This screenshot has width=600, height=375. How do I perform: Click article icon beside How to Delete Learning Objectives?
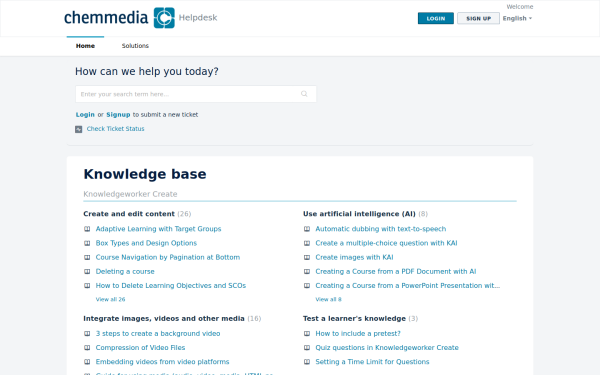click(x=87, y=285)
